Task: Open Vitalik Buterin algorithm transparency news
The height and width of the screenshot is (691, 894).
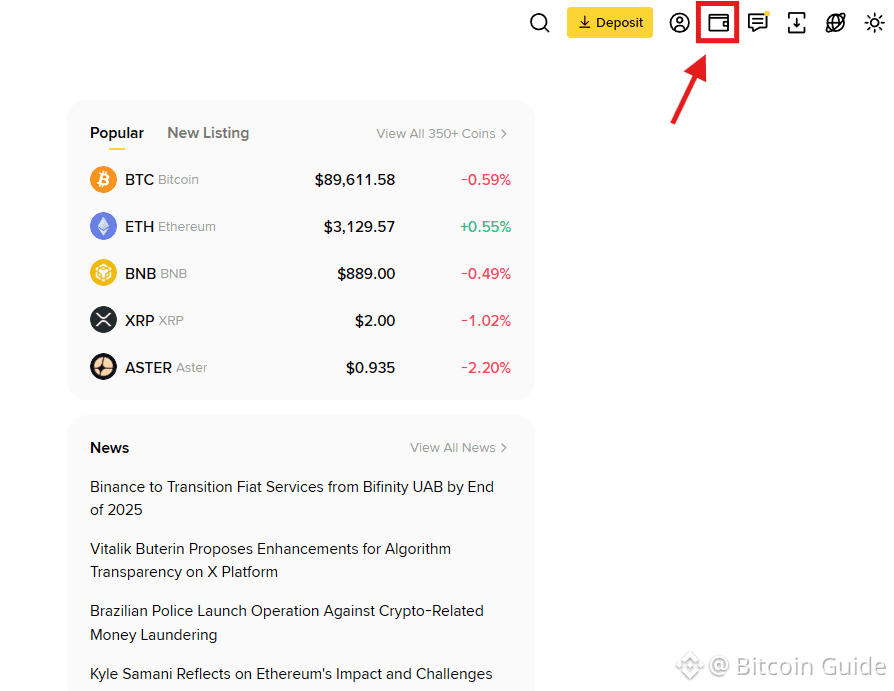Action: click(270, 560)
